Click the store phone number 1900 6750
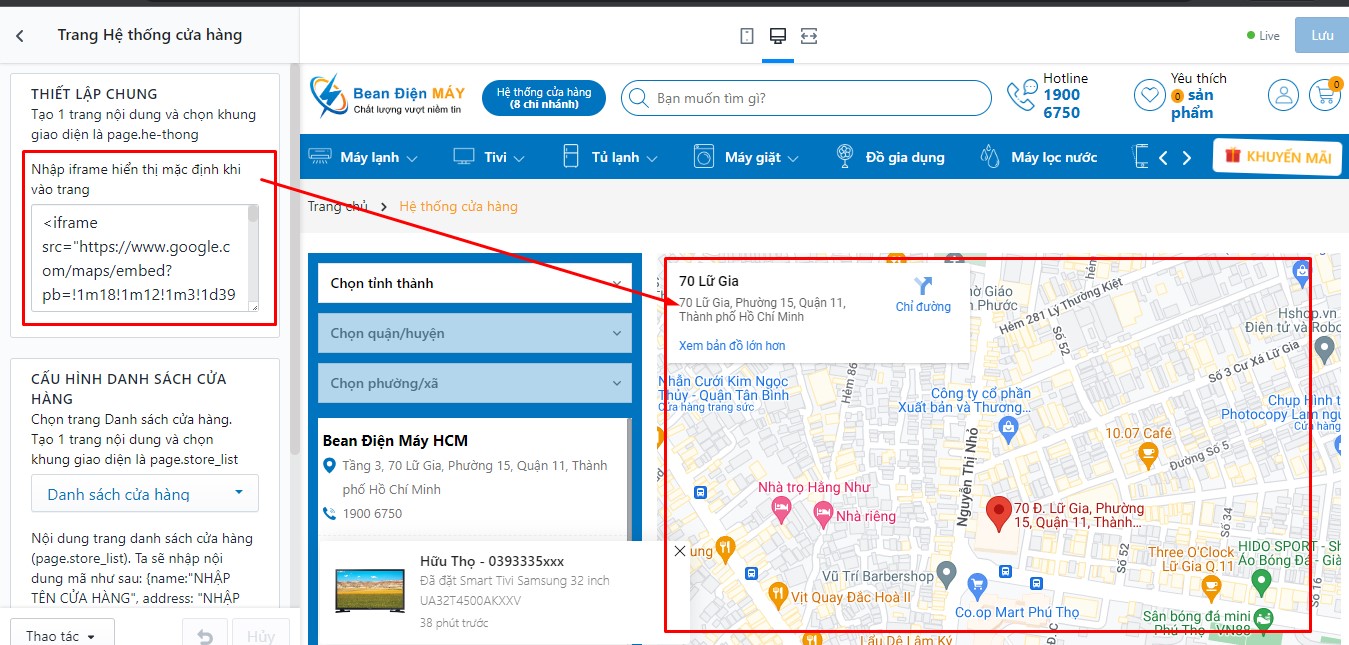This screenshot has width=1349, height=645. coord(372,513)
